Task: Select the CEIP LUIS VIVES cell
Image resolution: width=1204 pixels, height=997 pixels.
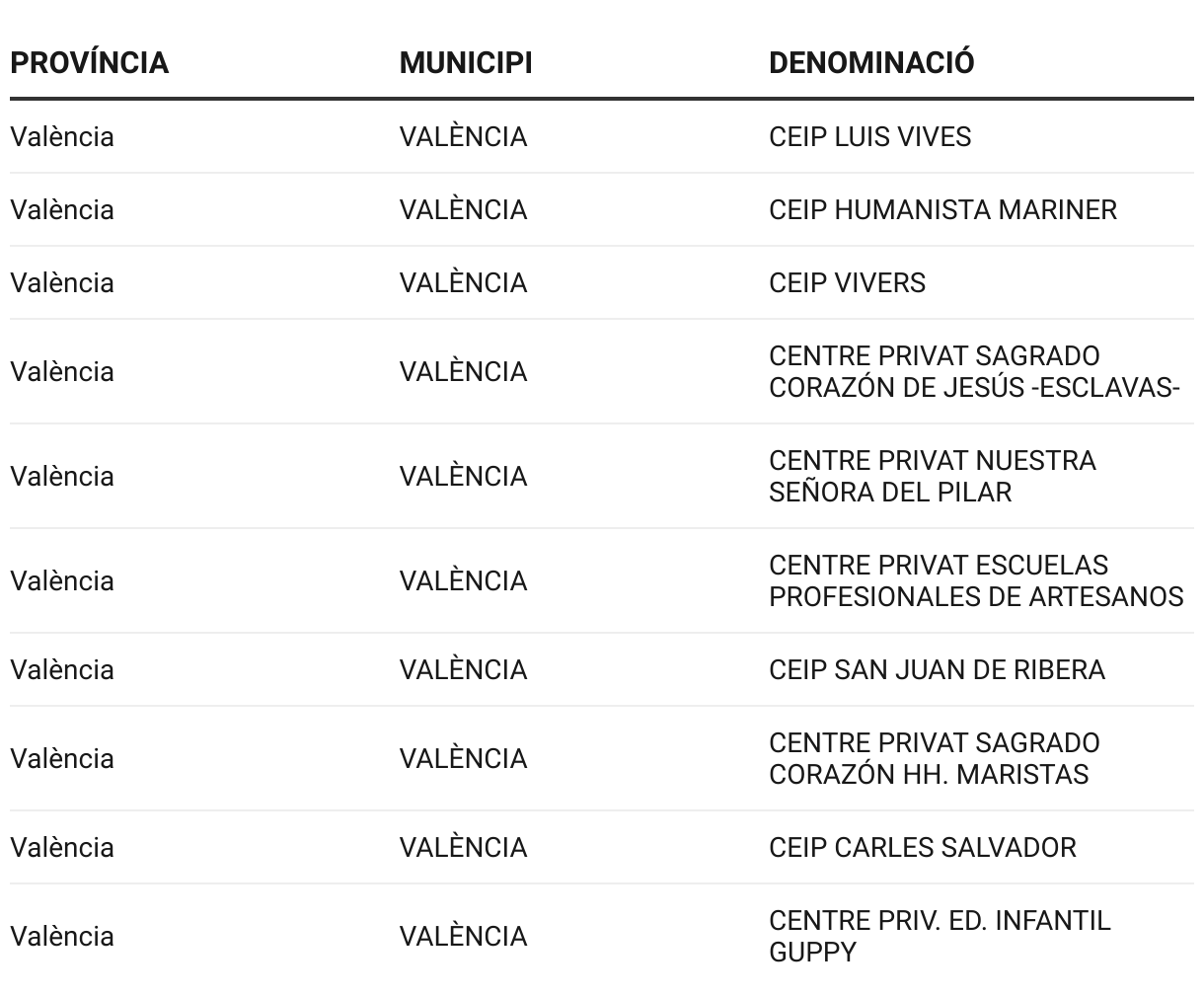Action: (869, 136)
